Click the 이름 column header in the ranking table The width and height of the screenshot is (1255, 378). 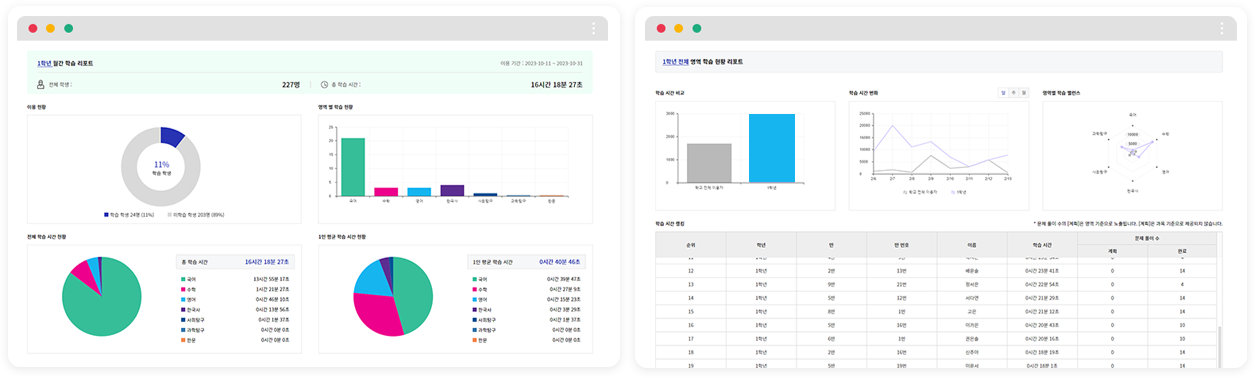[x=972, y=244]
